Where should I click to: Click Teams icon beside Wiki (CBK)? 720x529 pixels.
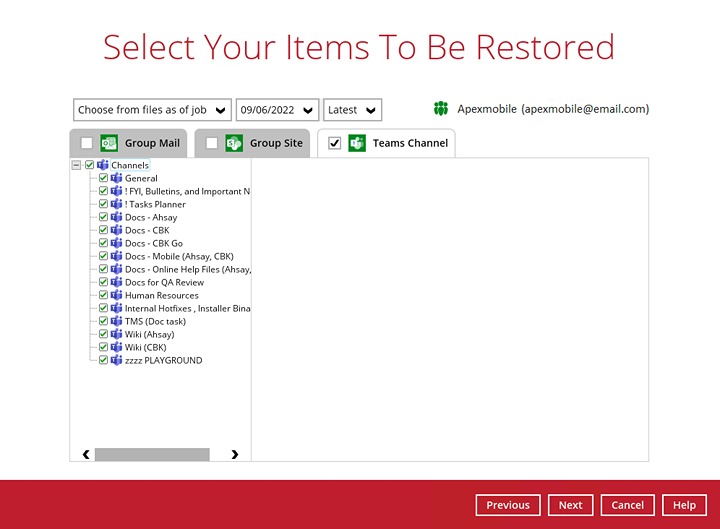point(116,347)
